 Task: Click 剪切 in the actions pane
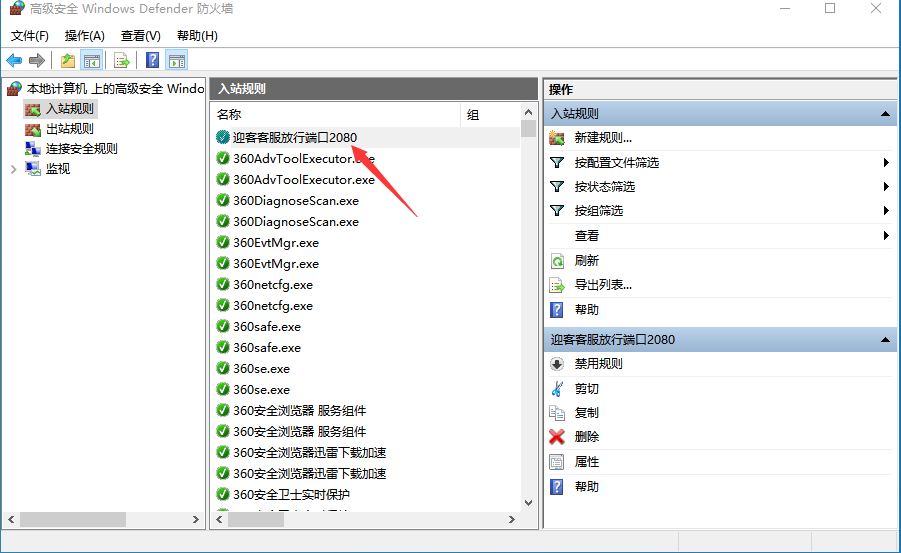pyautogui.click(x=587, y=389)
